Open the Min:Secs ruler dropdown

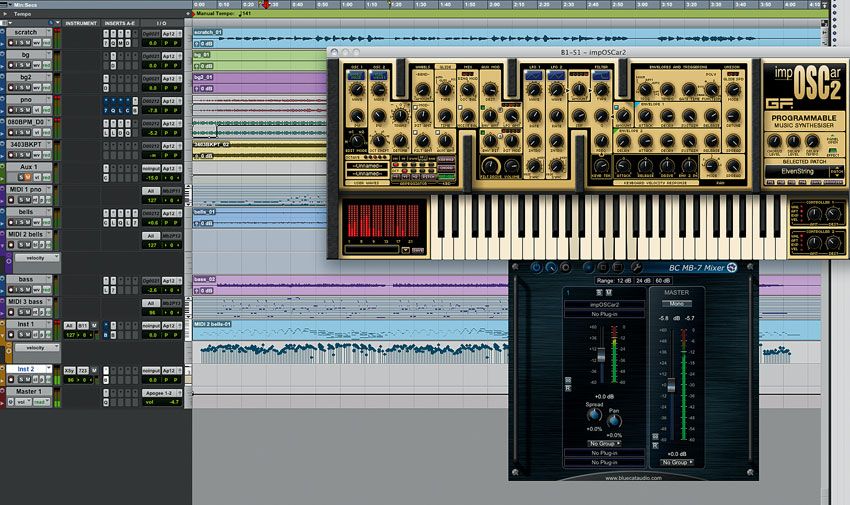10,4
